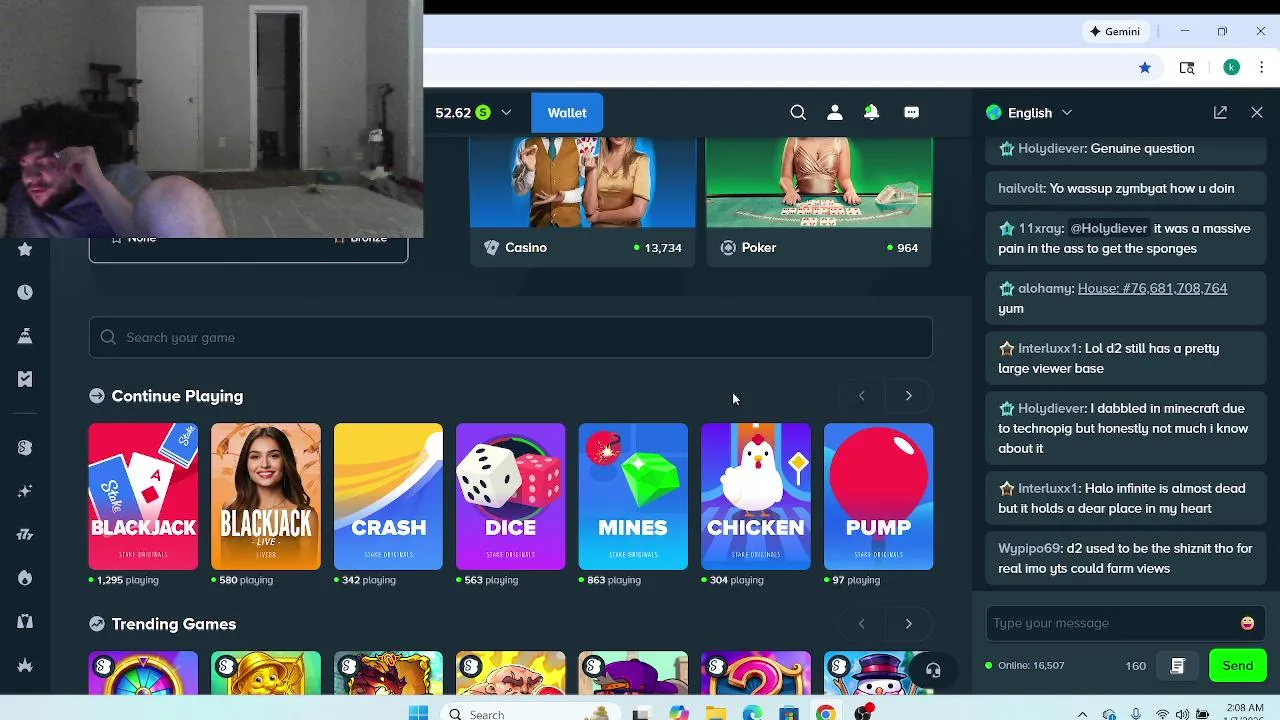1280x720 pixels.
Task: Previous arrow for Continue Playing carousel
Action: click(x=861, y=396)
